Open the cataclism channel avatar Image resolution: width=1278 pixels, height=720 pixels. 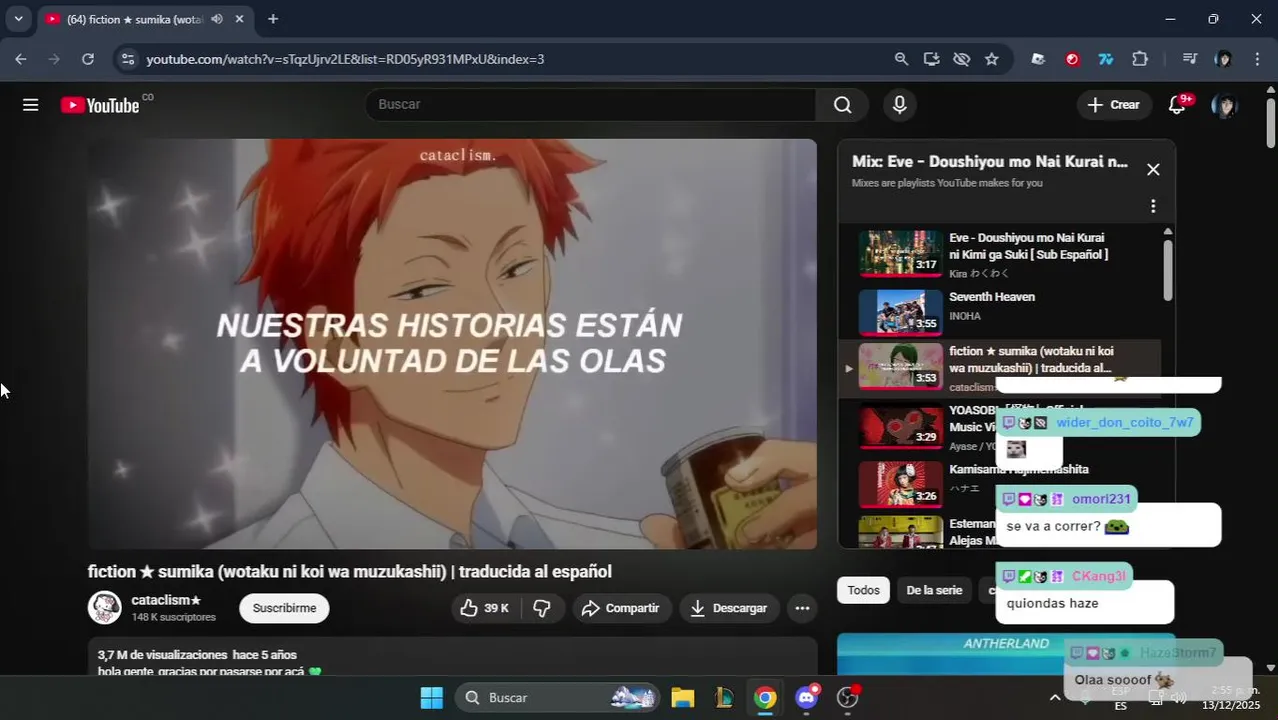click(x=105, y=608)
